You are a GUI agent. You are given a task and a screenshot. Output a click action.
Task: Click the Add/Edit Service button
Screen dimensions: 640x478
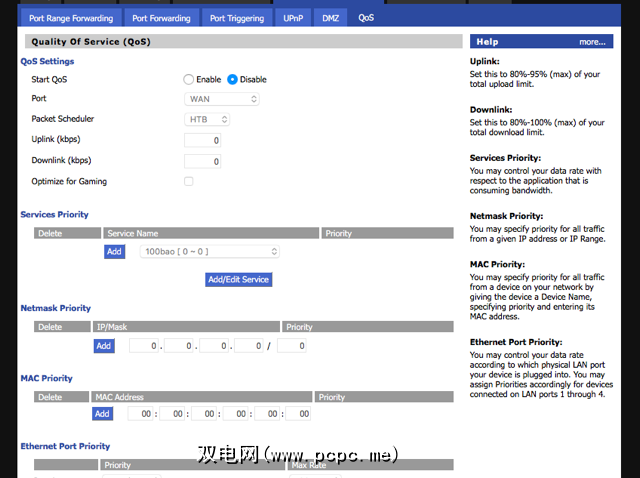click(238, 280)
